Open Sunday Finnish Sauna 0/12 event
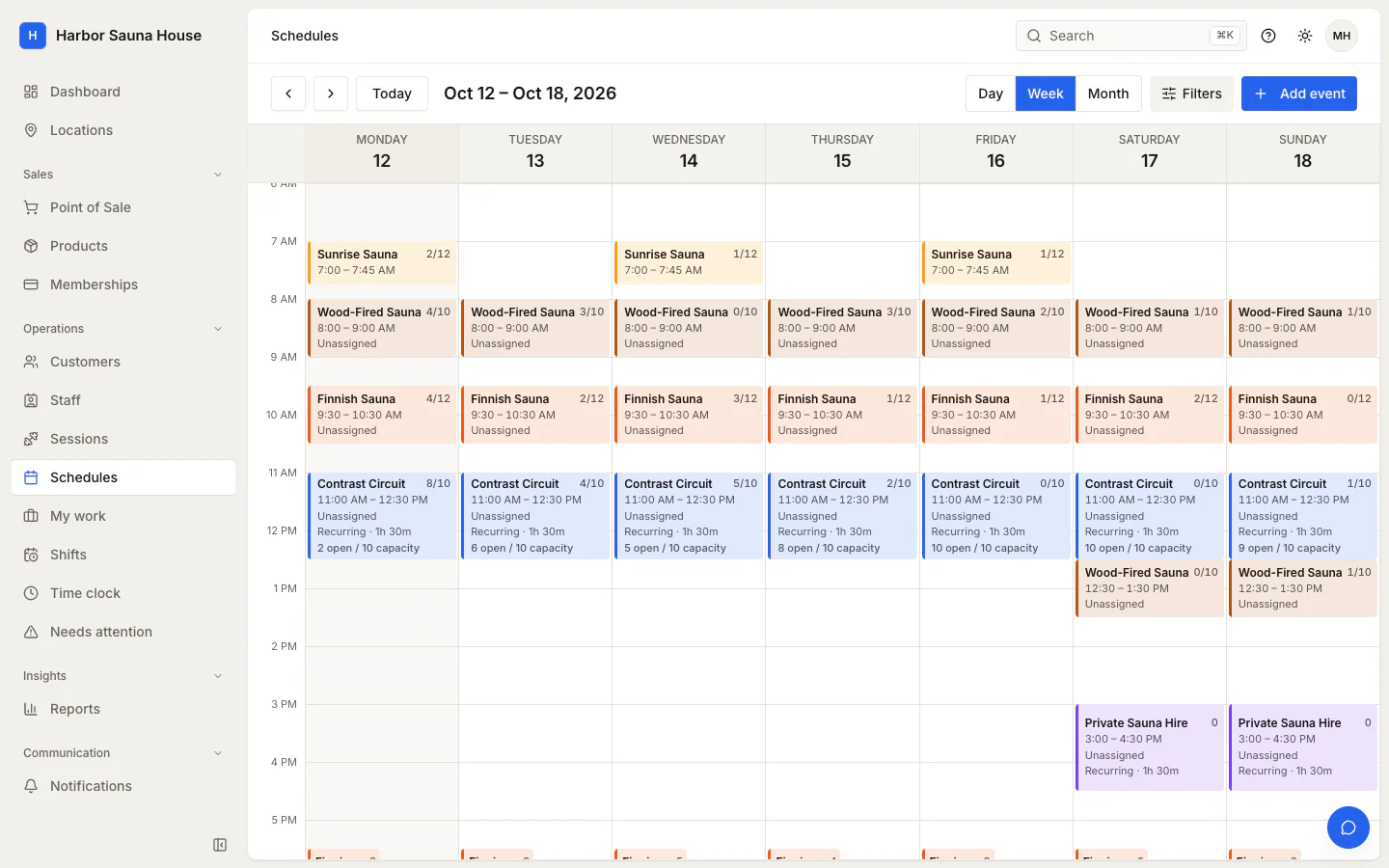The image size is (1389, 868). (1302, 415)
